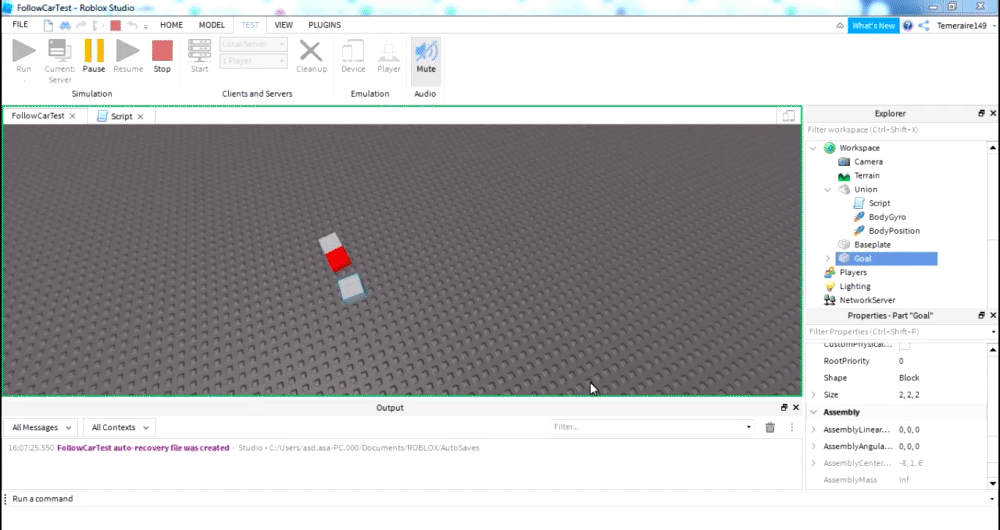This screenshot has height=530, width=1000.
Task: Click the share icon near username
Action: (x=924, y=26)
